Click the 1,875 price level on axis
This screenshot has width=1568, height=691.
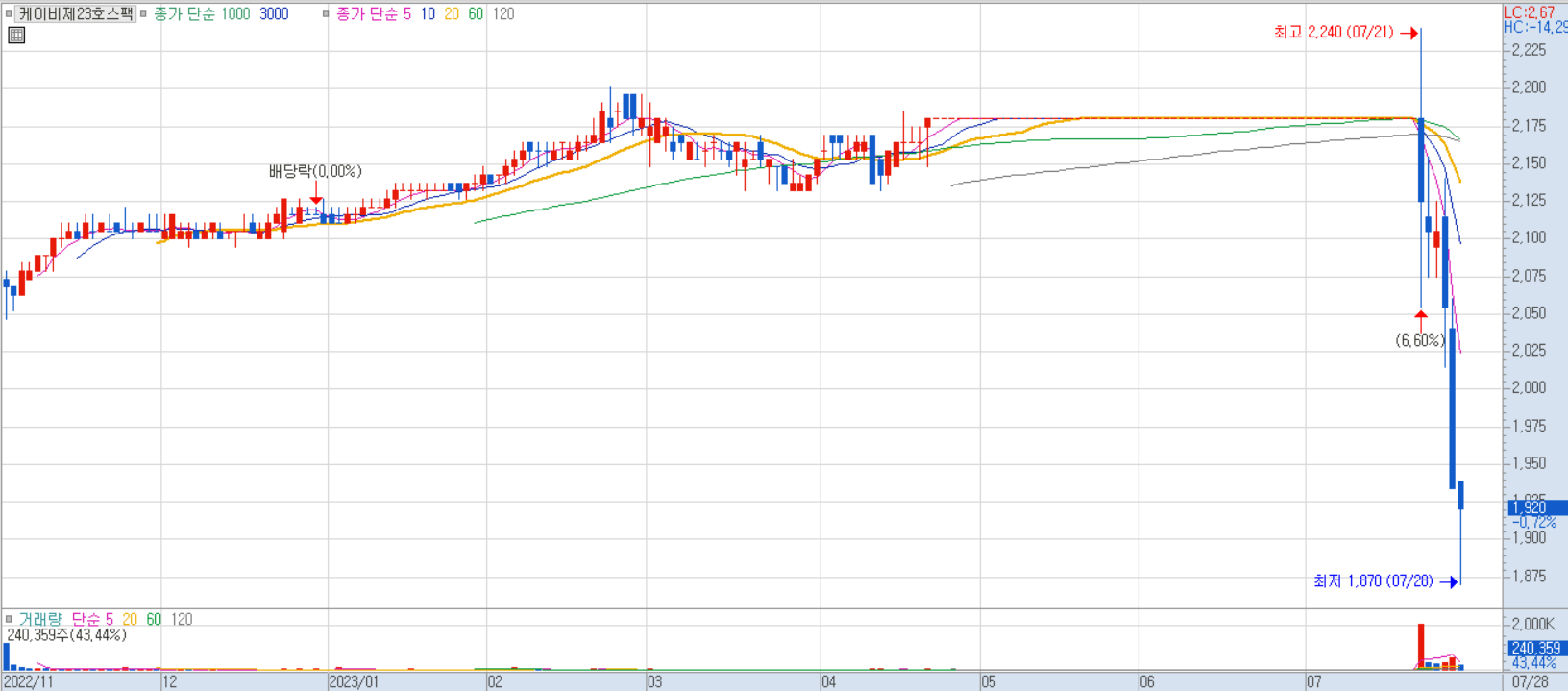click(1529, 576)
